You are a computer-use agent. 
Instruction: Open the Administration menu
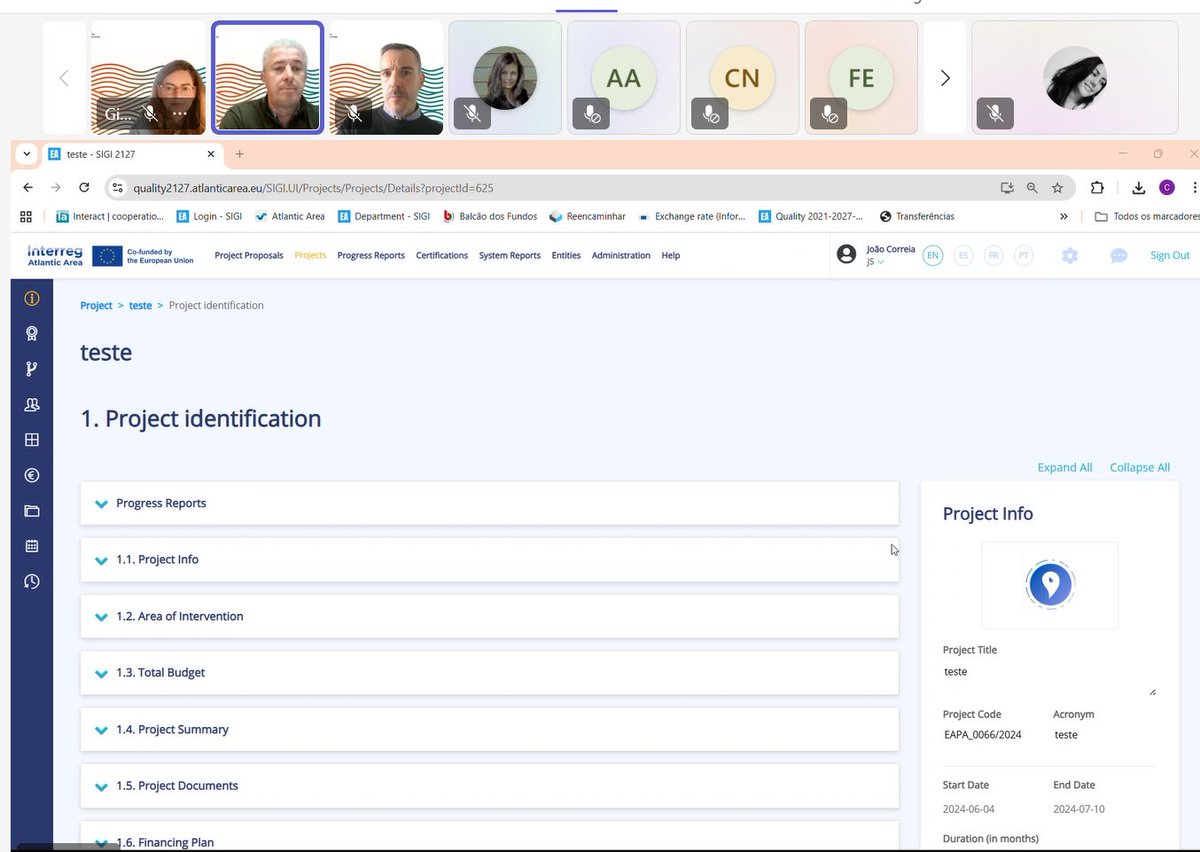coord(621,255)
